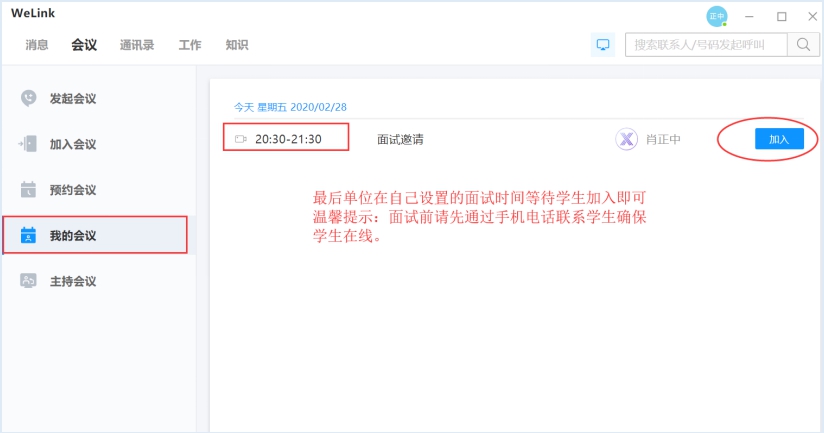Click the search magnifier icon
Viewport: 824px width, 433px height.
pyautogui.click(x=803, y=45)
